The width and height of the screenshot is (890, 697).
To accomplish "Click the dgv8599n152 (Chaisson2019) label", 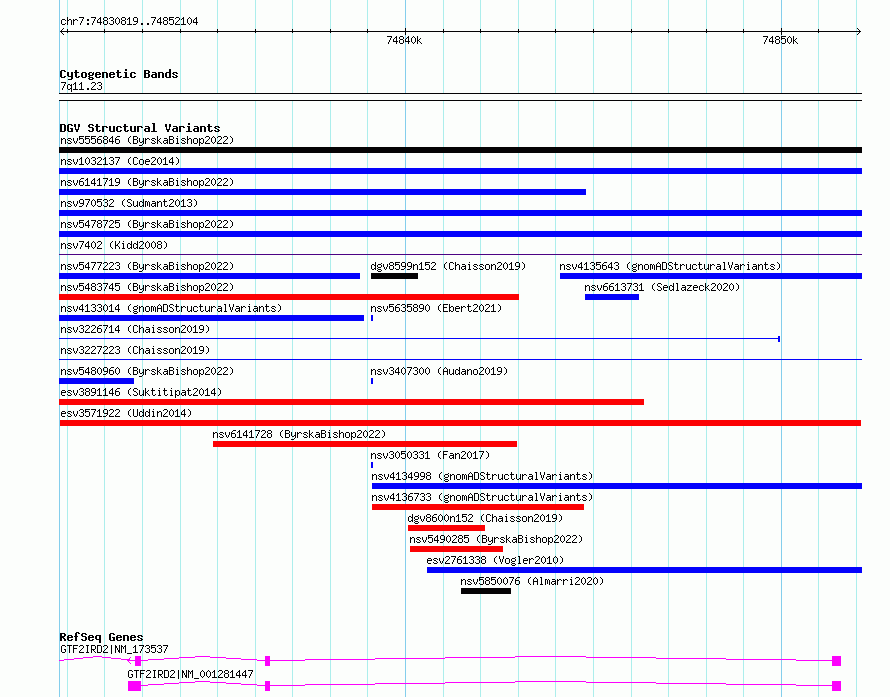I will point(448,266).
